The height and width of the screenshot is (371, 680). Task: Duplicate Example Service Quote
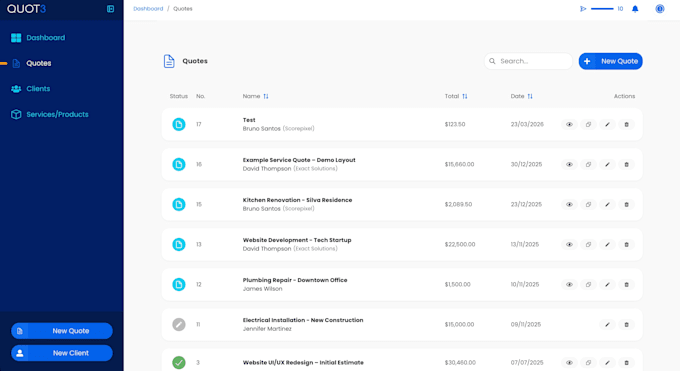(x=588, y=164)
